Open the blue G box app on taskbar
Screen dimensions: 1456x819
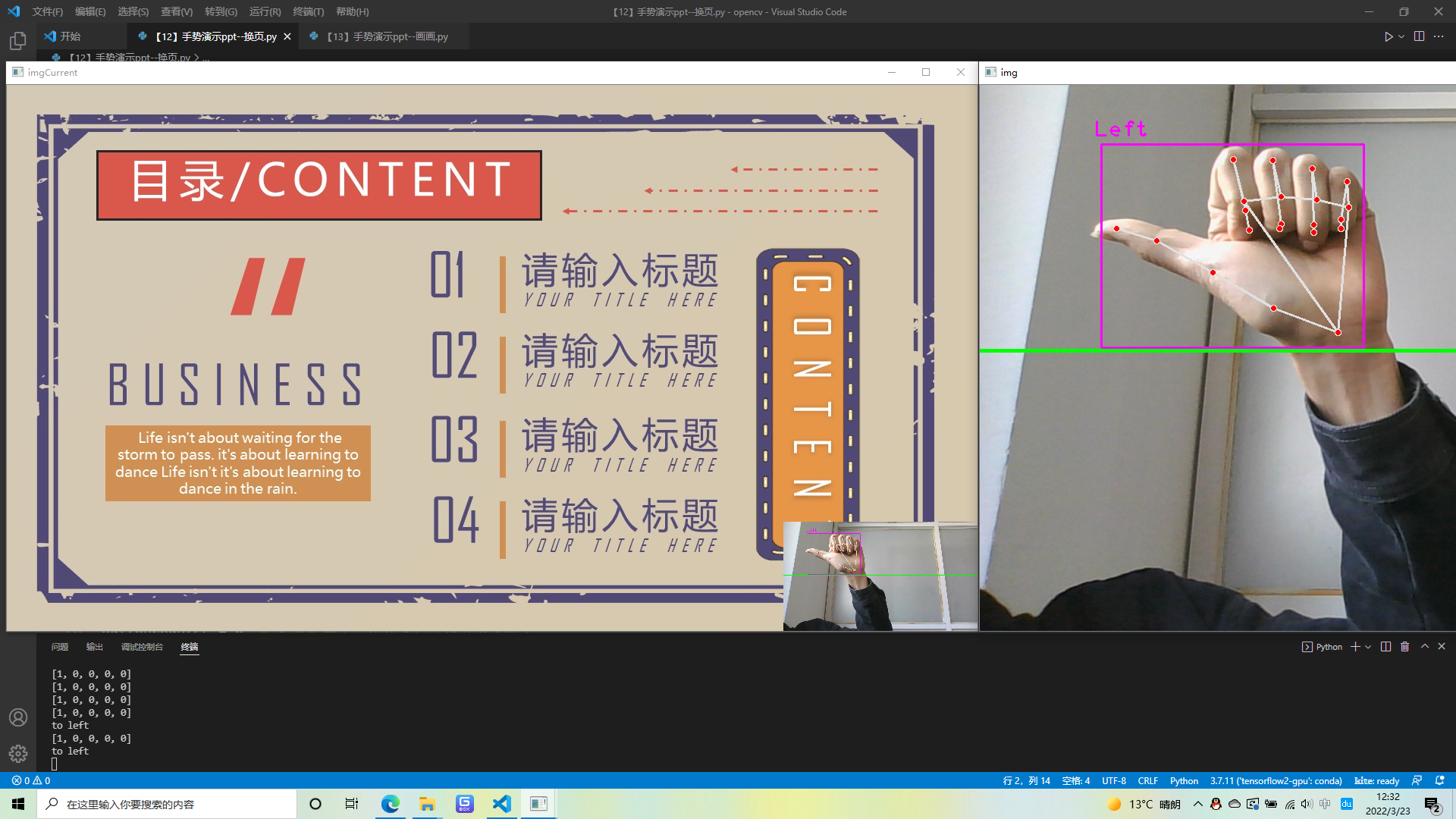[x=464, y=804]
